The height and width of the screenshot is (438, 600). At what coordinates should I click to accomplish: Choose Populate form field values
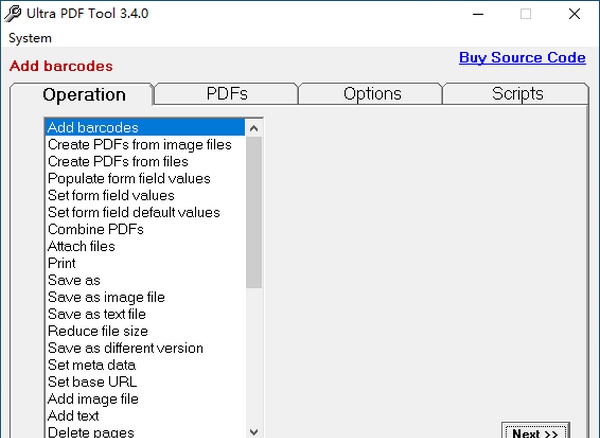pos(145,178)
